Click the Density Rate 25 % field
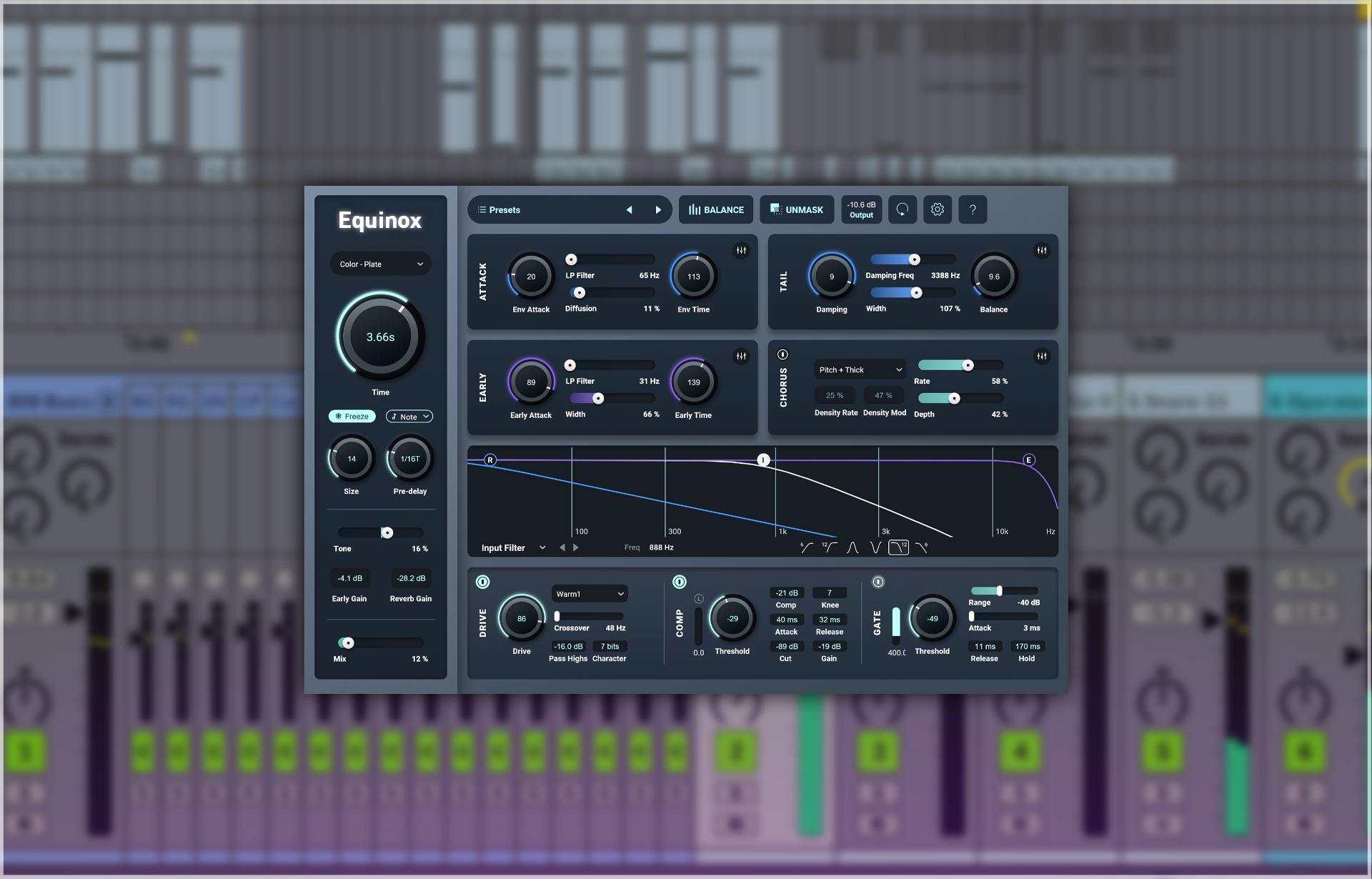The width and height of the screenshot is (1372, 879). (835, 395)
